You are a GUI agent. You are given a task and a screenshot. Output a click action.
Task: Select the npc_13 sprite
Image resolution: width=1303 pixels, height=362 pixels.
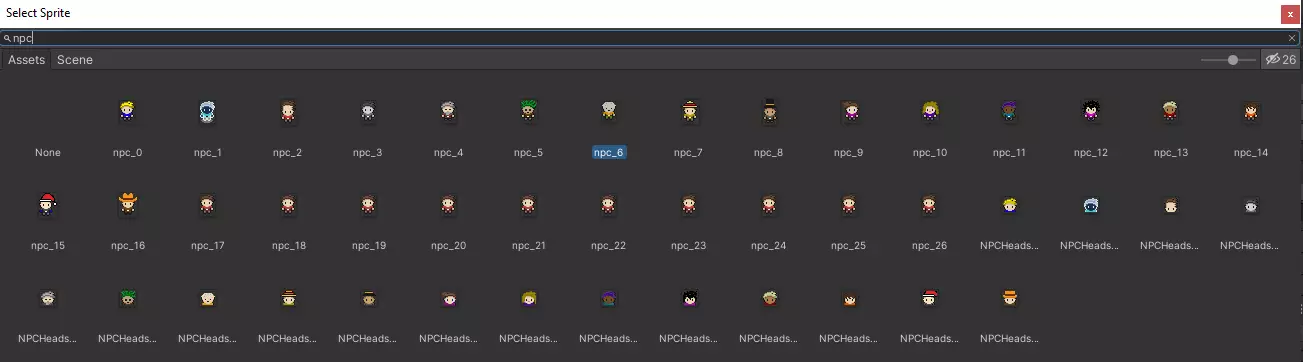[1170, 112]
